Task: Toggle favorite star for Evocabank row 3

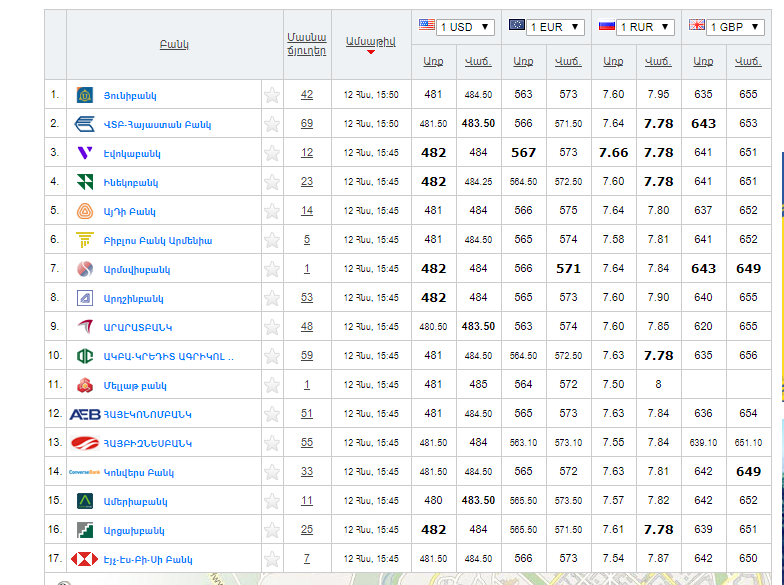Action: click(x=272, y=153)
